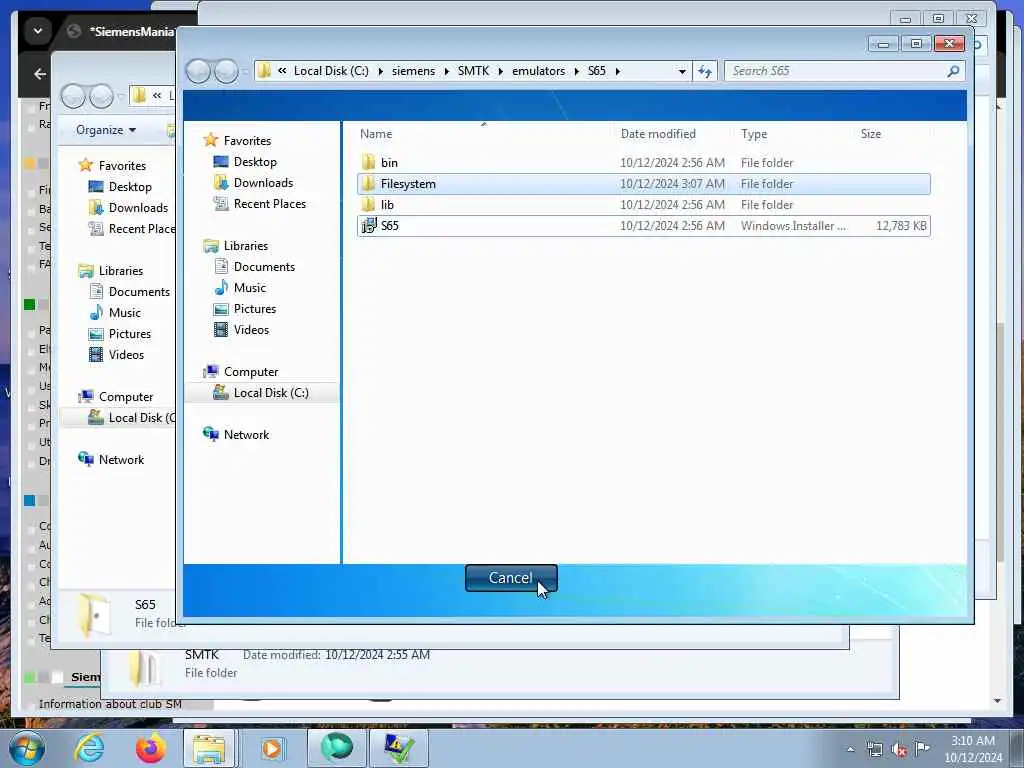Show hidden system tray icons
Viewport: 1024px width, 768px height.
point(850,749)
